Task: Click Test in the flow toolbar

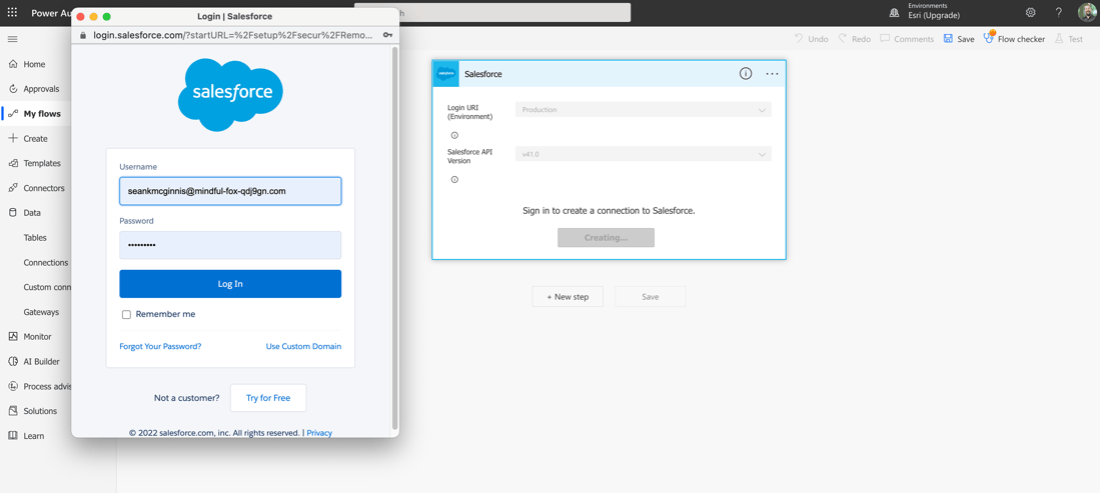Action: pyautogui.click(x=1069, y=39)
